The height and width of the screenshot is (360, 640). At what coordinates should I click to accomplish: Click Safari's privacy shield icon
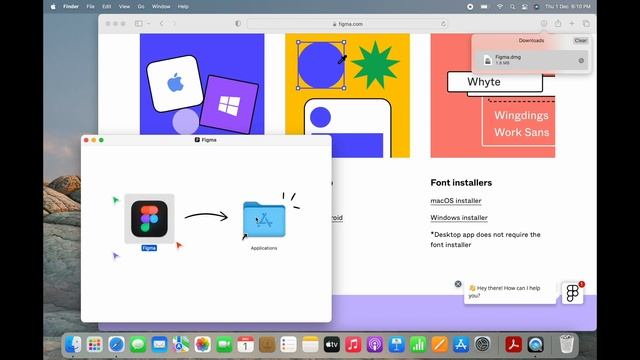238,24
